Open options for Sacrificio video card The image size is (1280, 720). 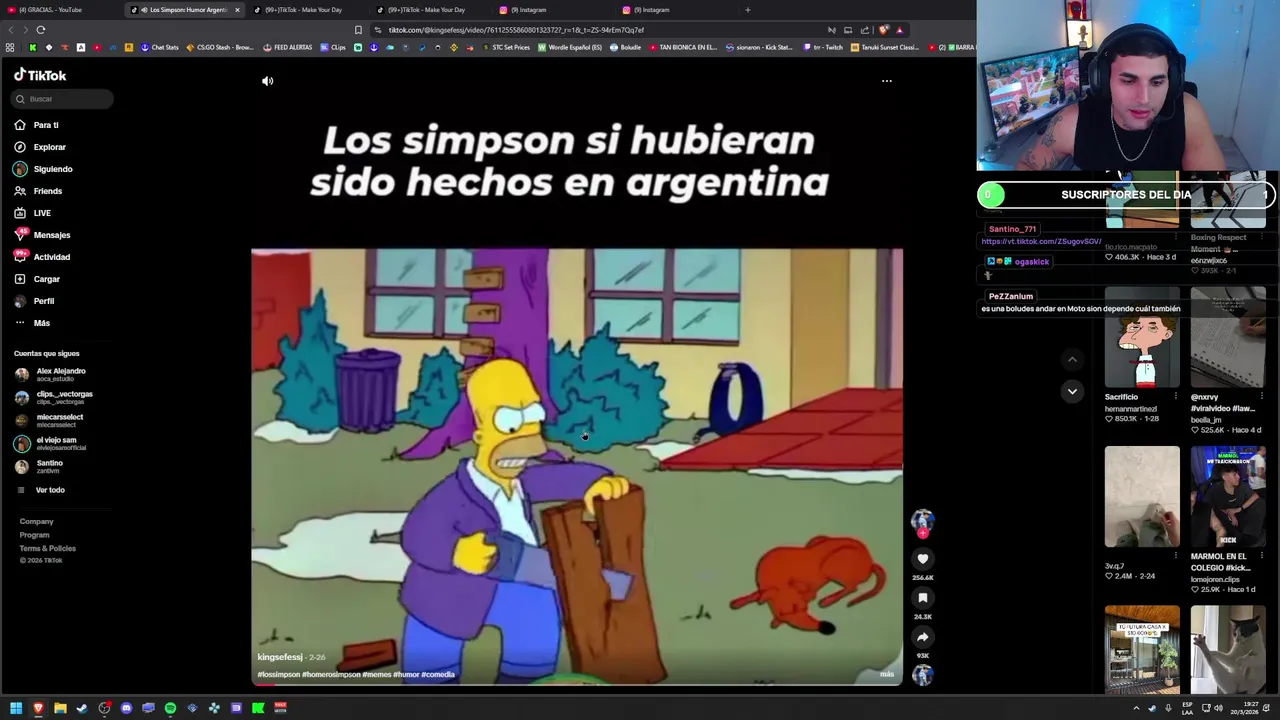[x=1175, y=397]
